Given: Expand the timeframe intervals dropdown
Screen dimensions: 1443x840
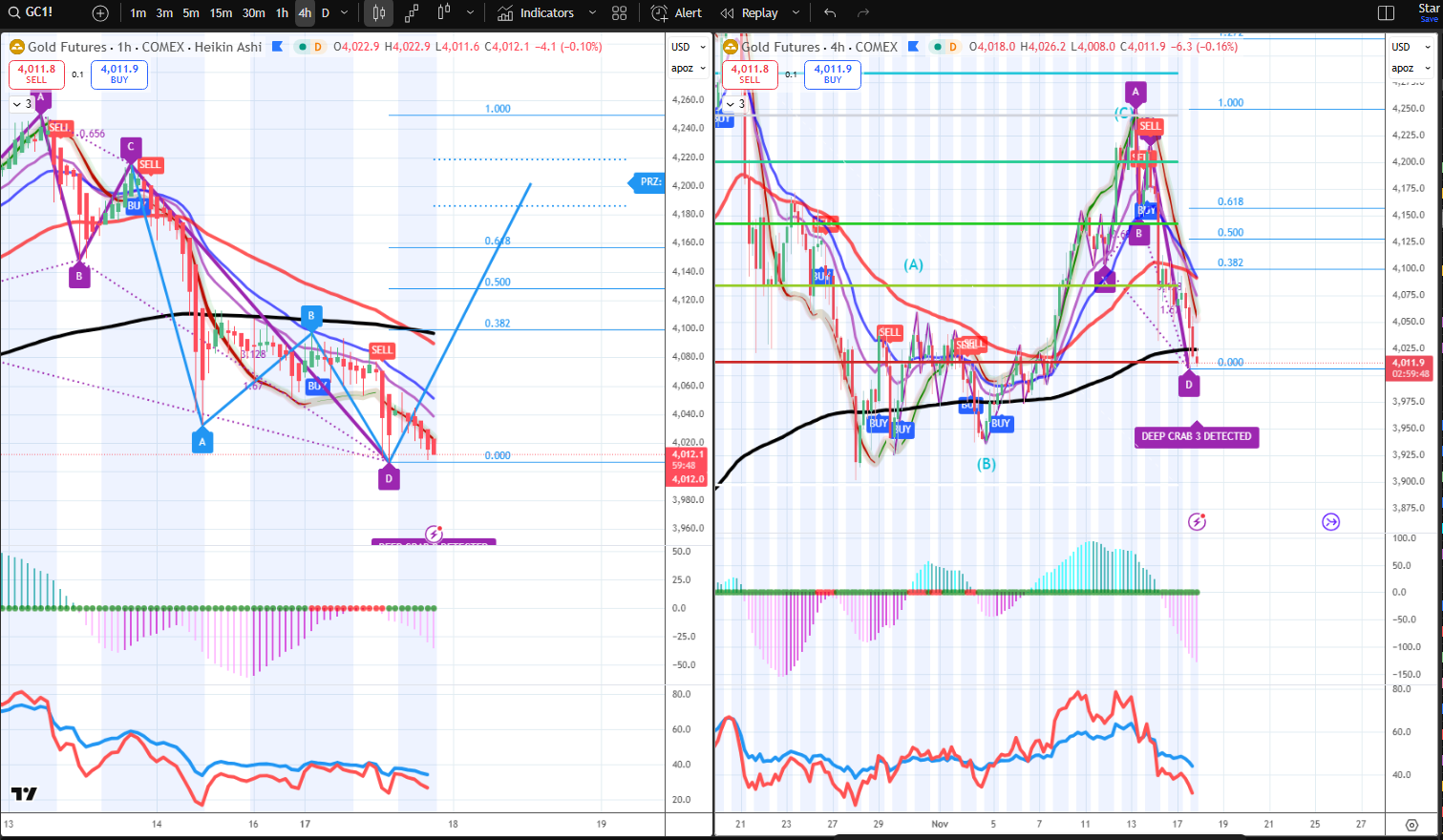Looking at the screenshot, I should tap(345, 13).
